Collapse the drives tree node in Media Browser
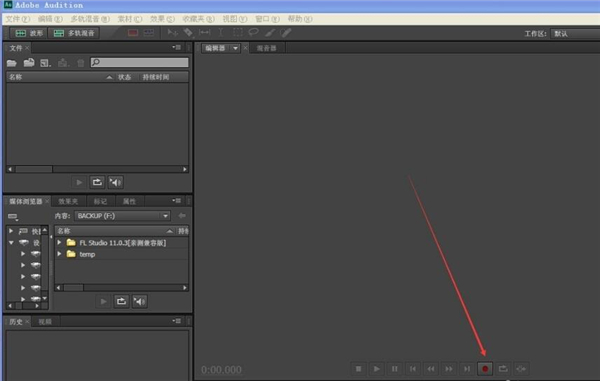The image size is (600, 381). (11, 243)
